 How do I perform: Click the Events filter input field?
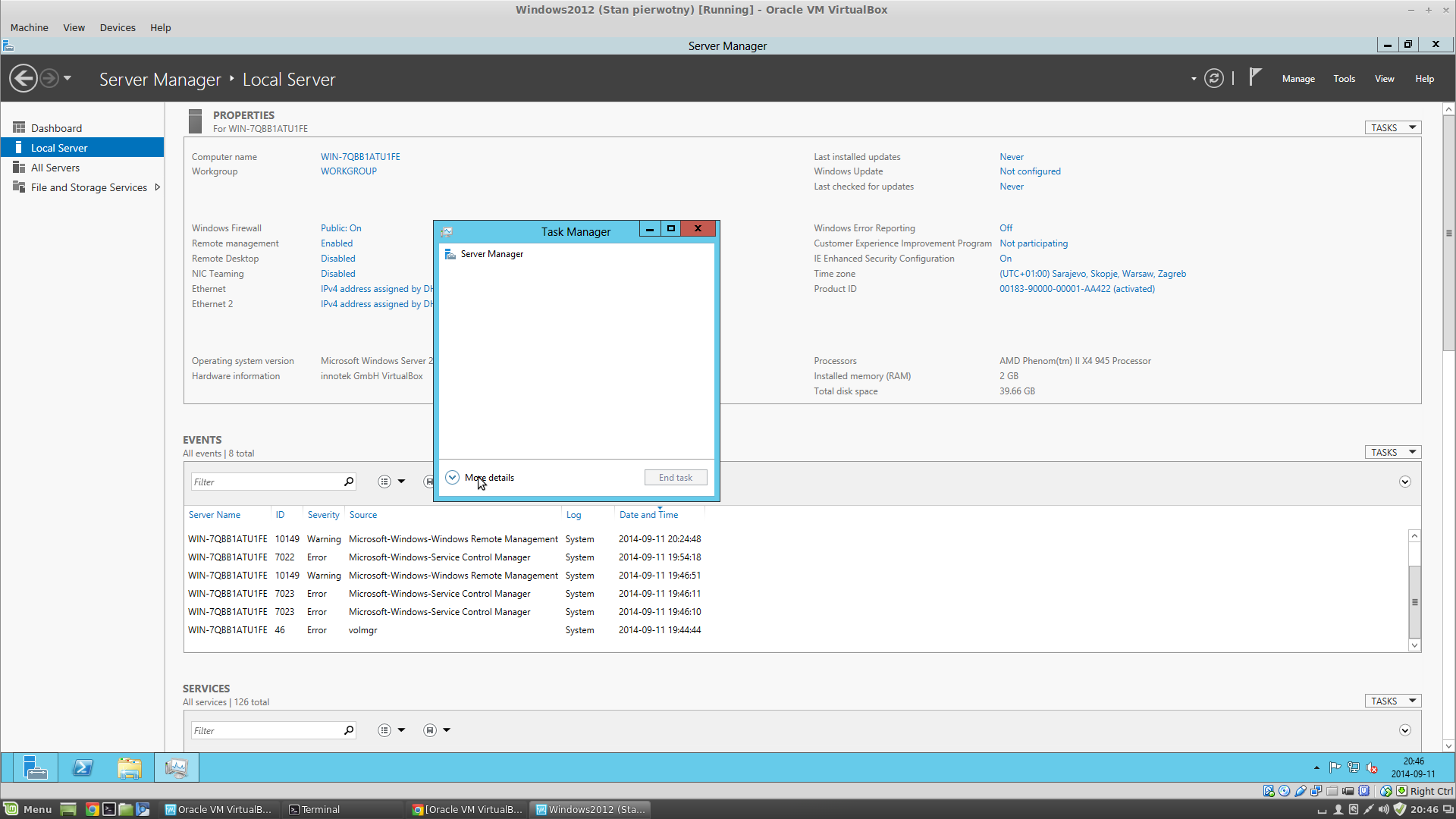265,482
